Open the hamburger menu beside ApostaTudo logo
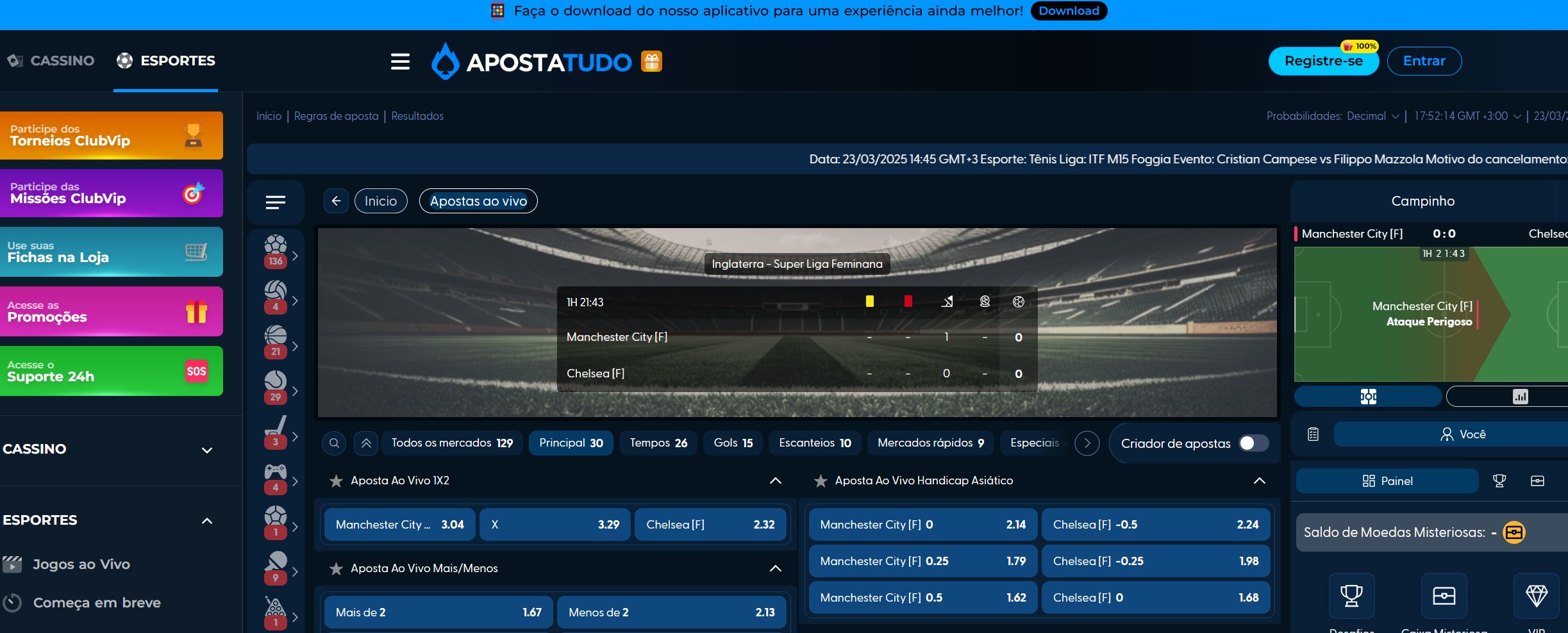1568x633 pixels. pos(400,62)
